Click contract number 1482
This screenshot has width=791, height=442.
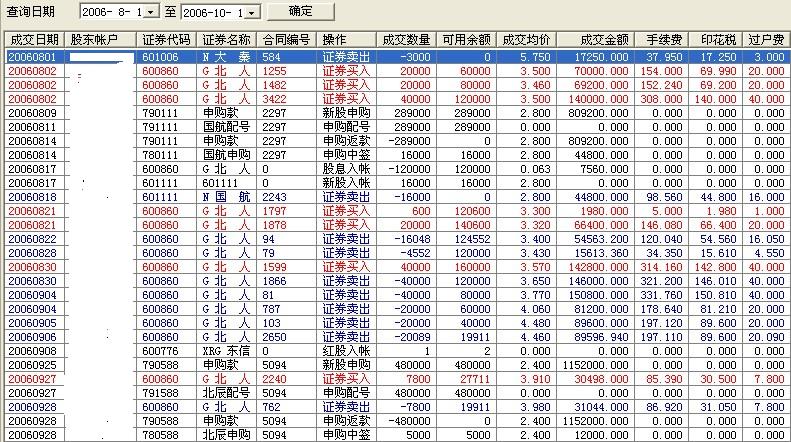(274, 85)
